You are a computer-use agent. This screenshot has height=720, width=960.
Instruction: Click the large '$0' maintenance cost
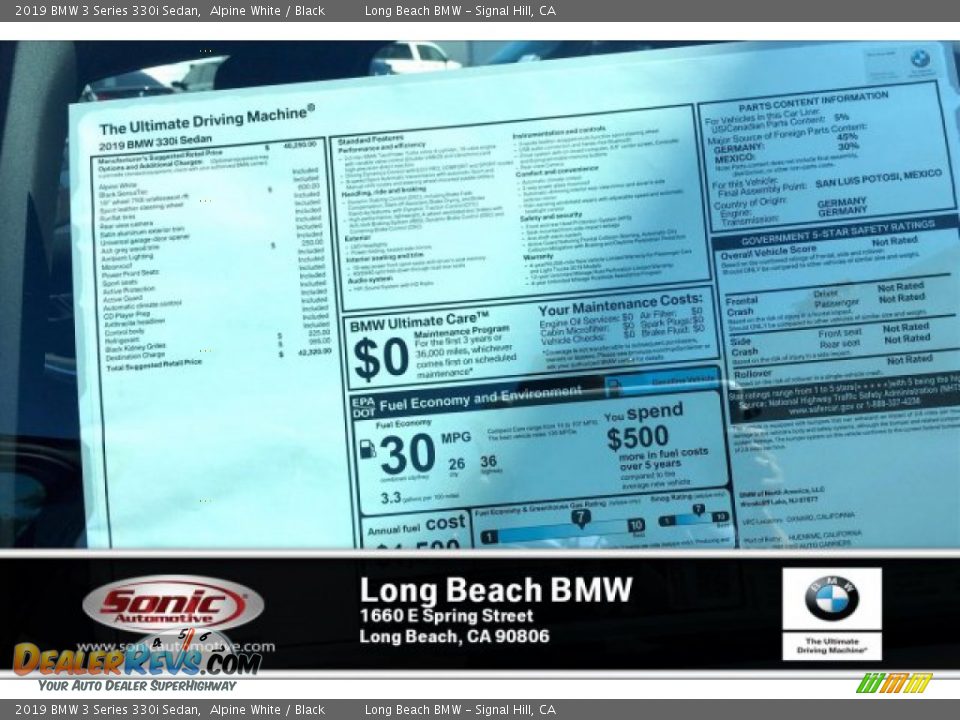click(x=381, y=358)
